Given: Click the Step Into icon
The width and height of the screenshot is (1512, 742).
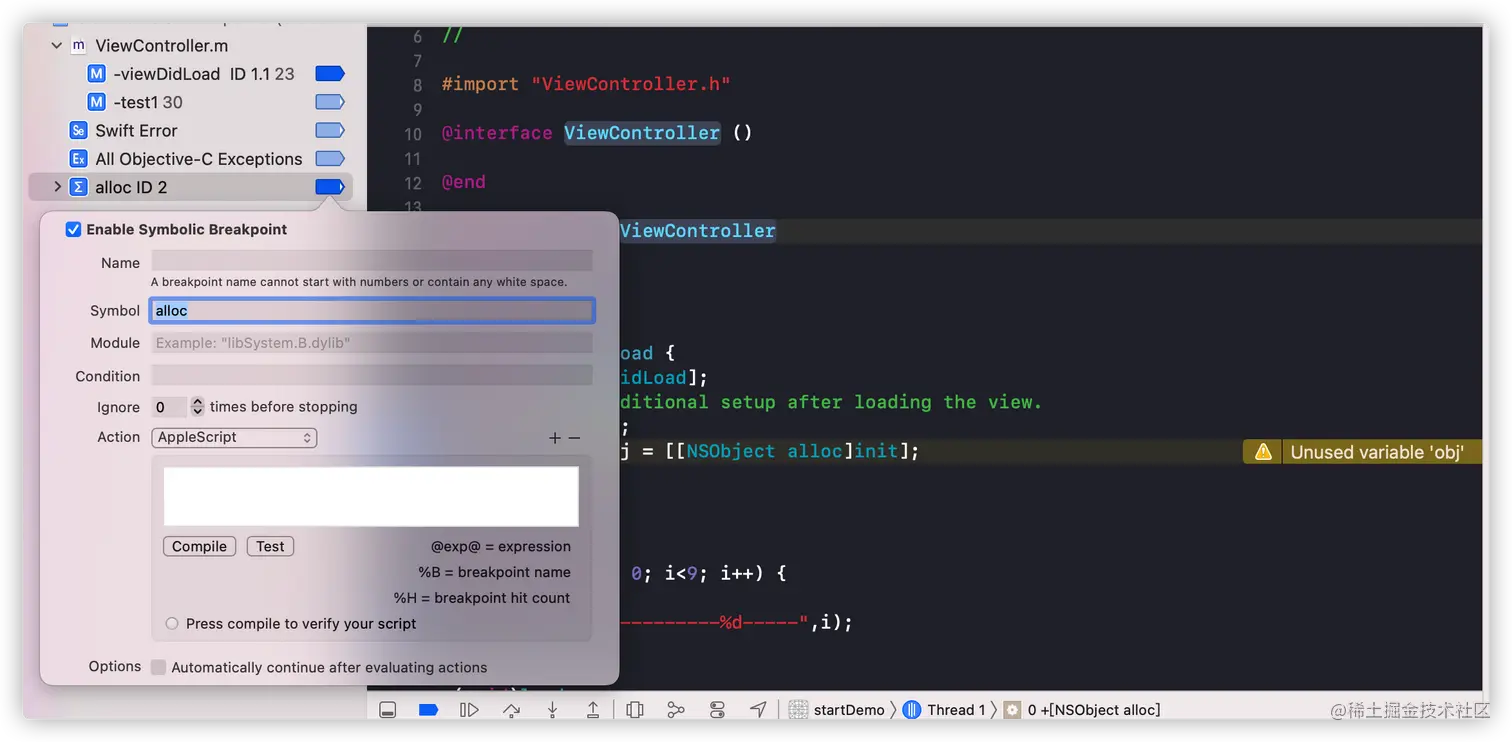Looking at the screenshot, I should tap(552, 710).
